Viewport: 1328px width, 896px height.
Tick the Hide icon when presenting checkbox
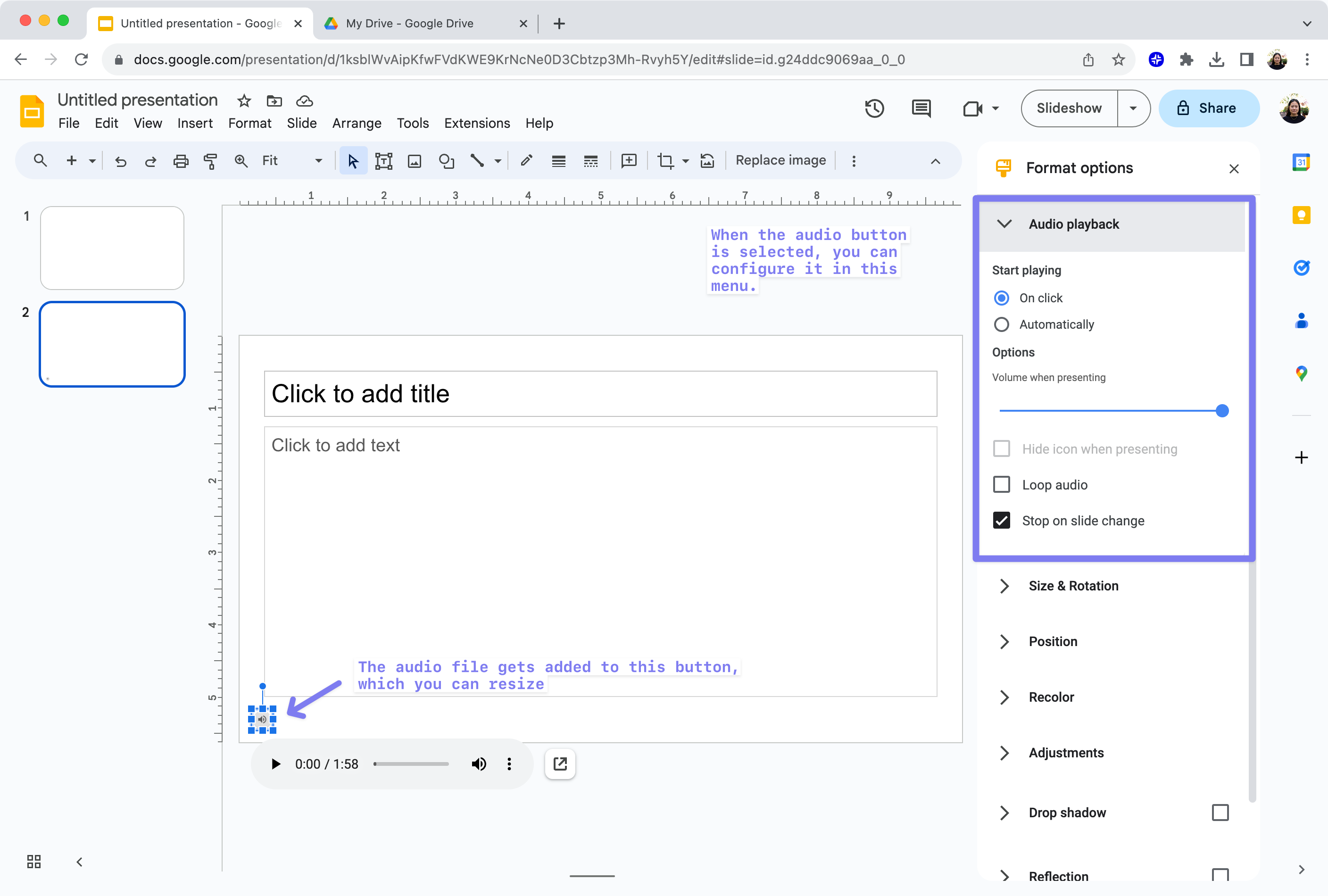(x=1002, y=448)
